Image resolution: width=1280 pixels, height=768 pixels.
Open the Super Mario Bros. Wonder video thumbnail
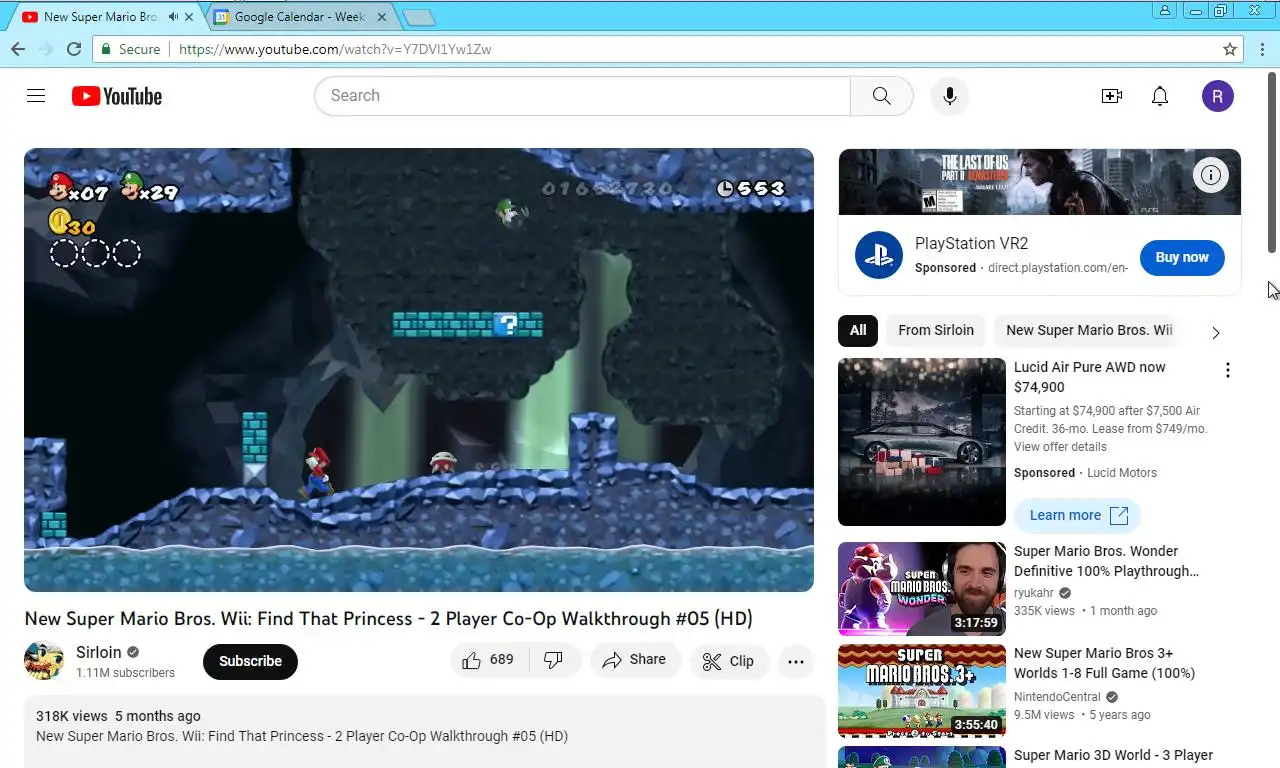[922, 589]
